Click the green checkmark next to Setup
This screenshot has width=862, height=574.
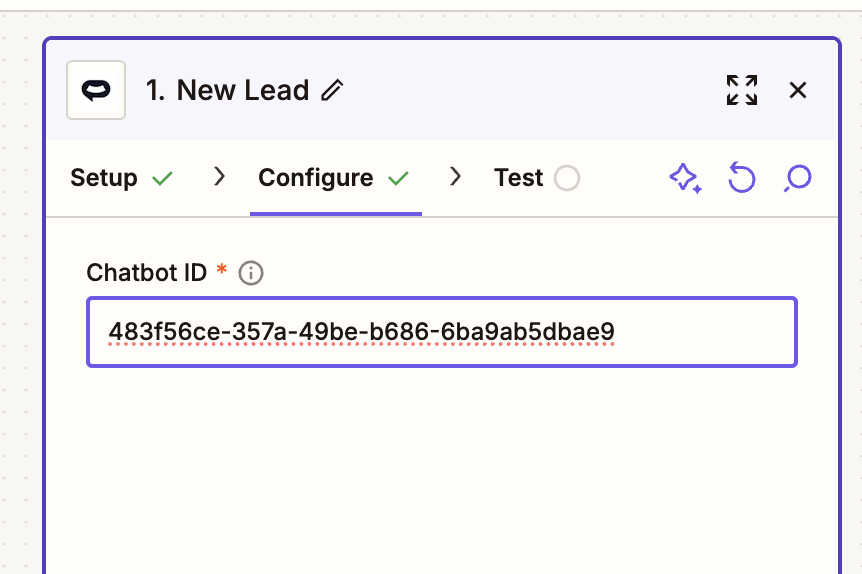[x=162, y=178]
